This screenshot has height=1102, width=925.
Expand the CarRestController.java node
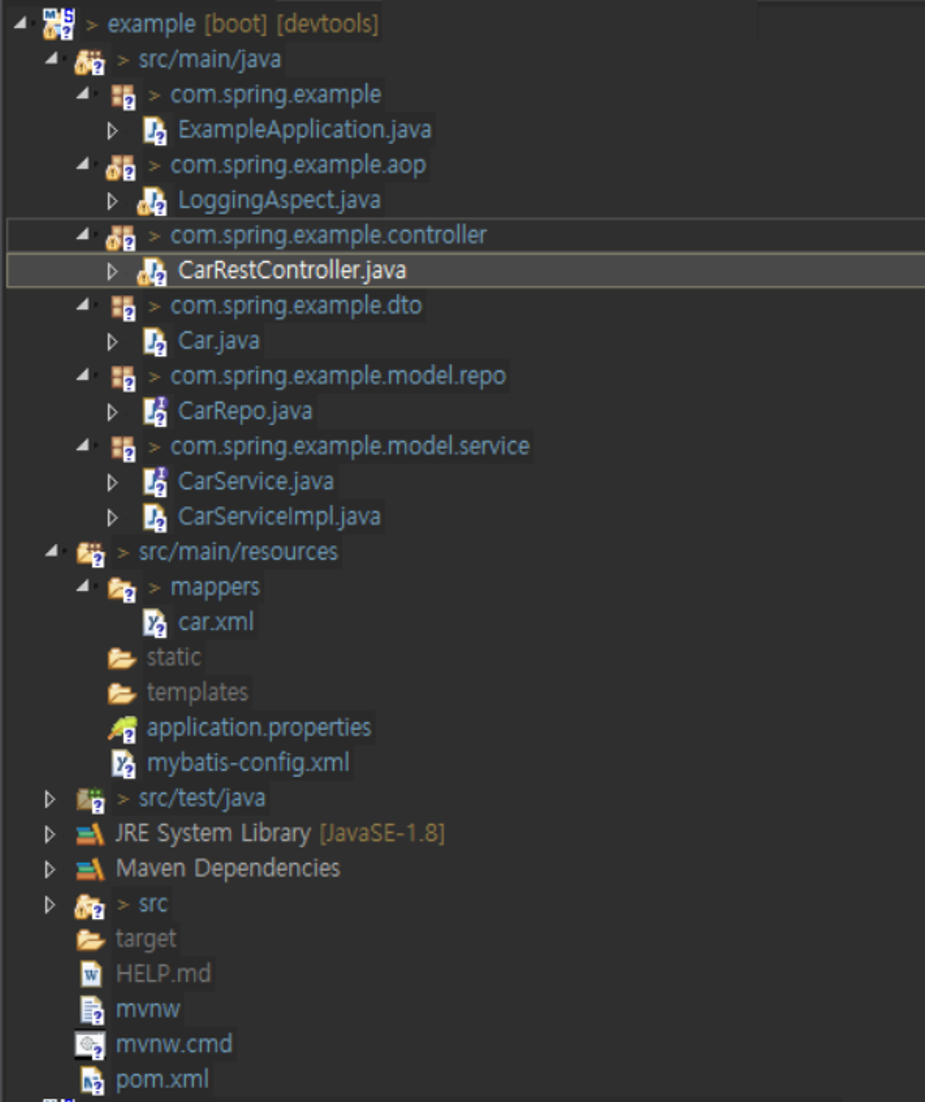(x=112, y=271)
